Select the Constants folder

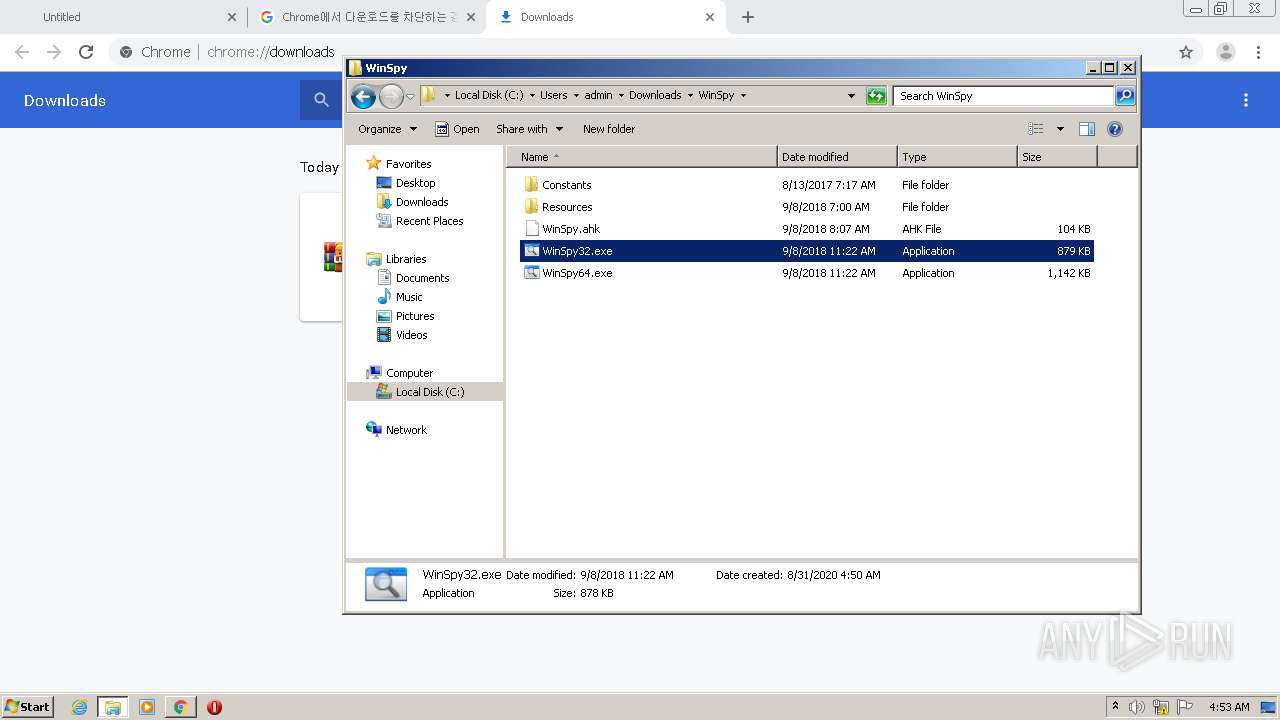coord(806,185)
